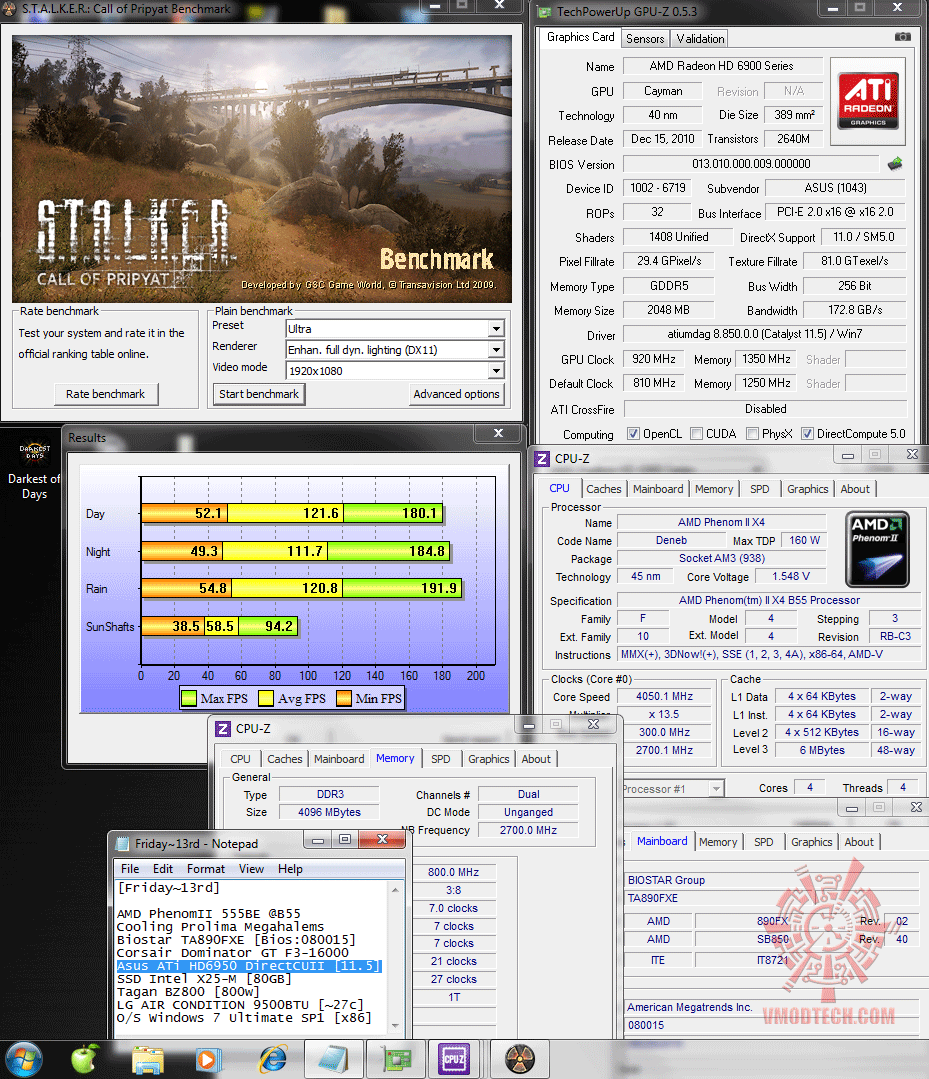Image resolution: width=929 pixels, height=1079 pixels.
Task: Launch Internet Explorer from taskbar
Action: coord(273,1060)
